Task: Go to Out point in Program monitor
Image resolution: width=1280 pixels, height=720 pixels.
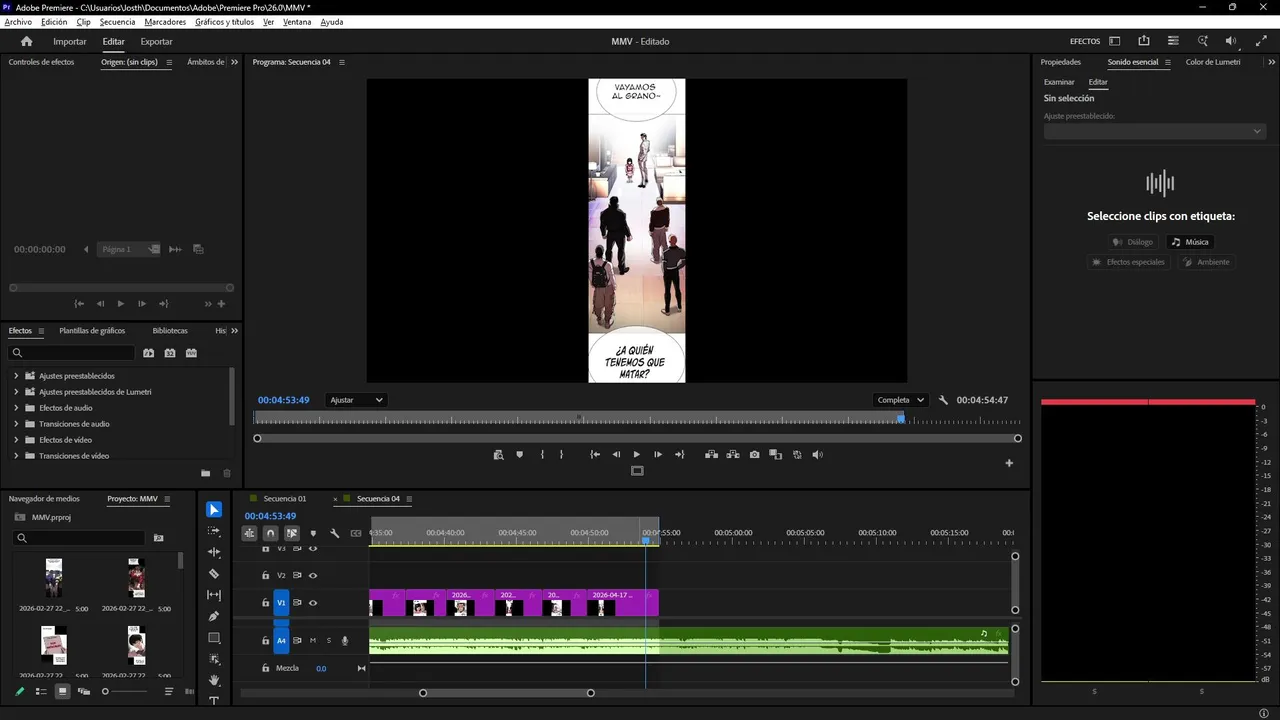Action: pos(680,455)
